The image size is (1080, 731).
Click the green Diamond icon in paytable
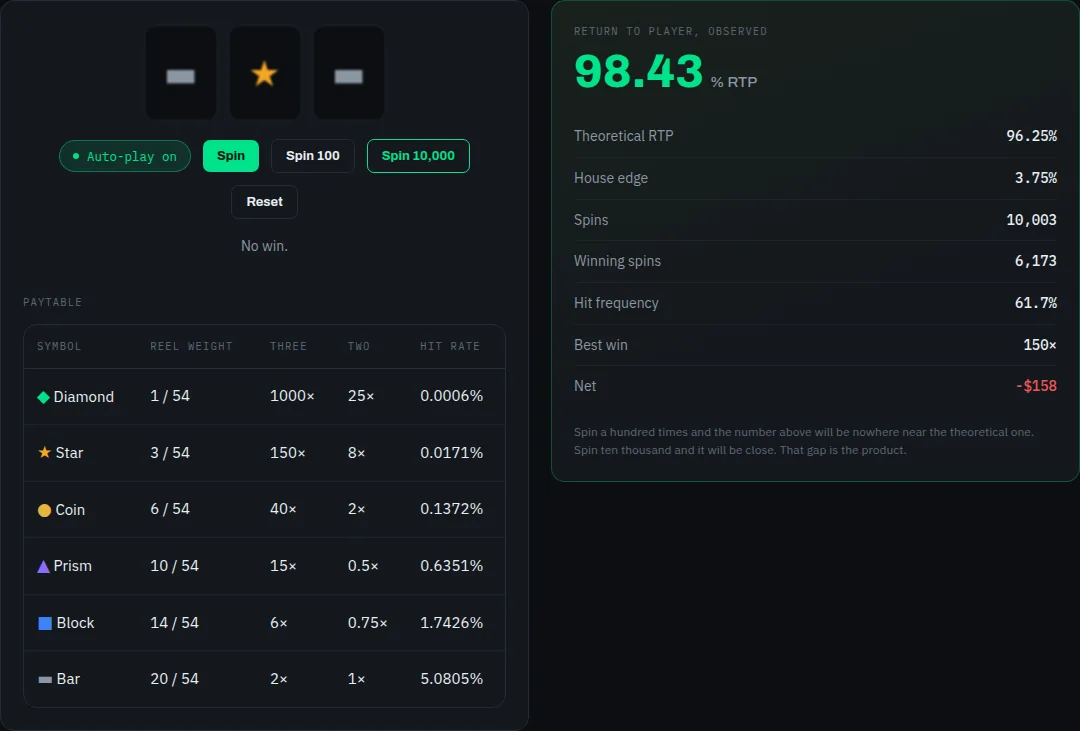click(43, 397)
